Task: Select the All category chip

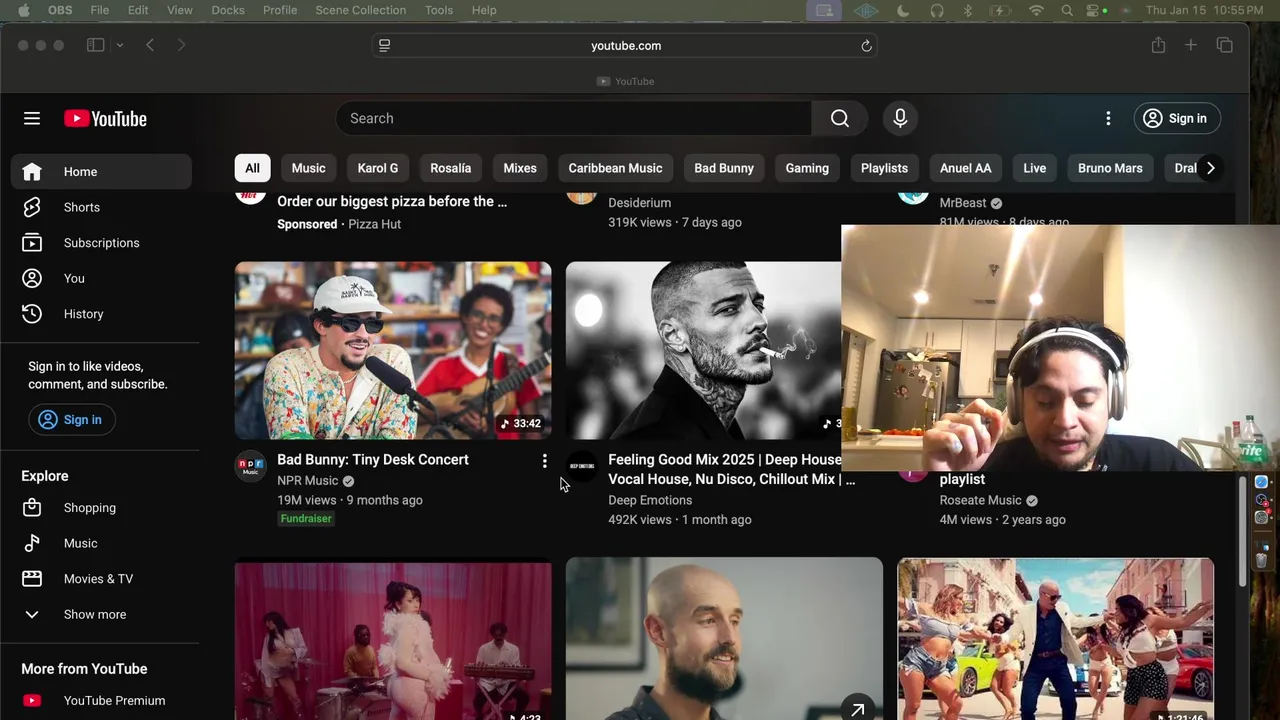Action: [253, 168]
